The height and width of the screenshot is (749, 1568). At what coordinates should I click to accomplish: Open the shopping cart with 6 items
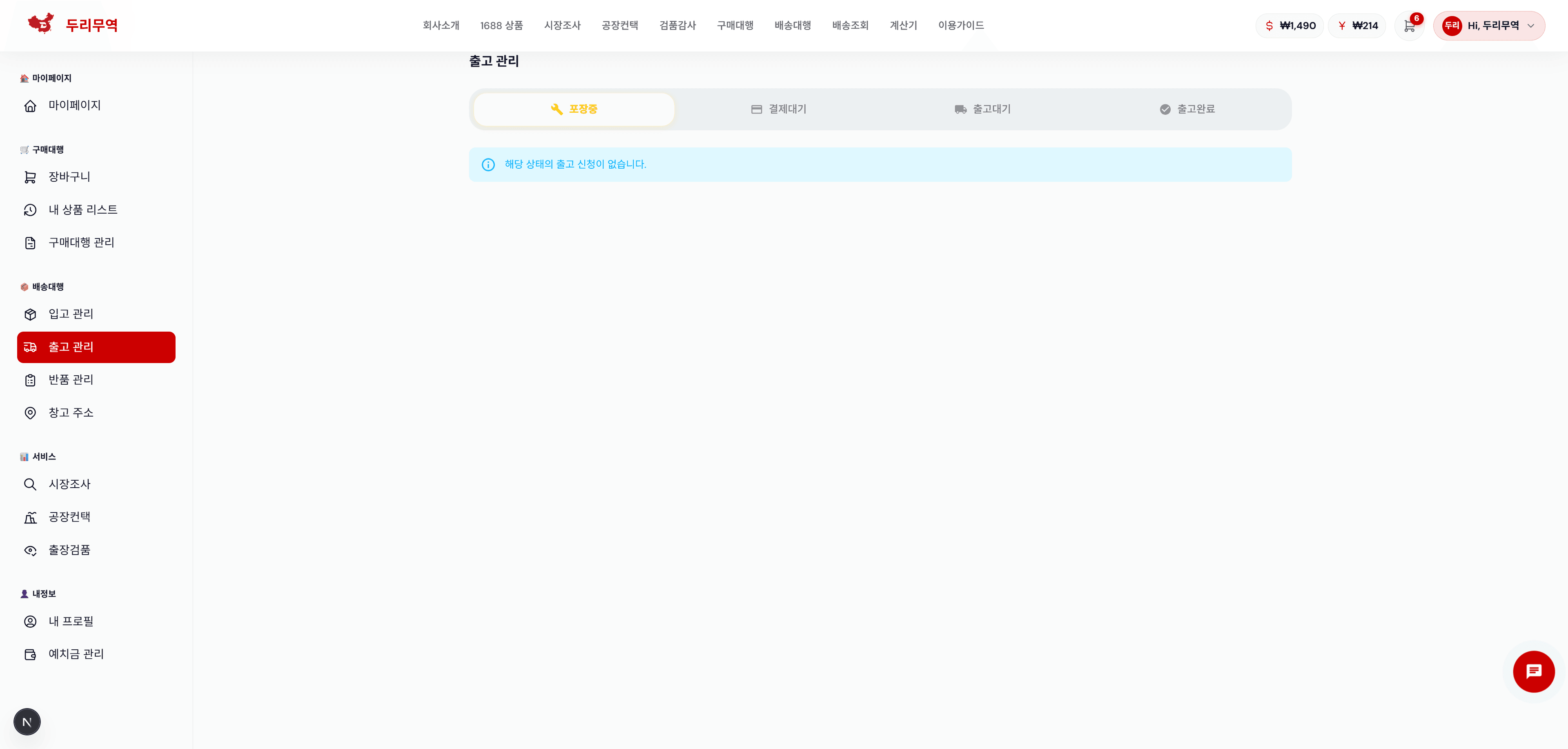click(x=1410, y=26)
